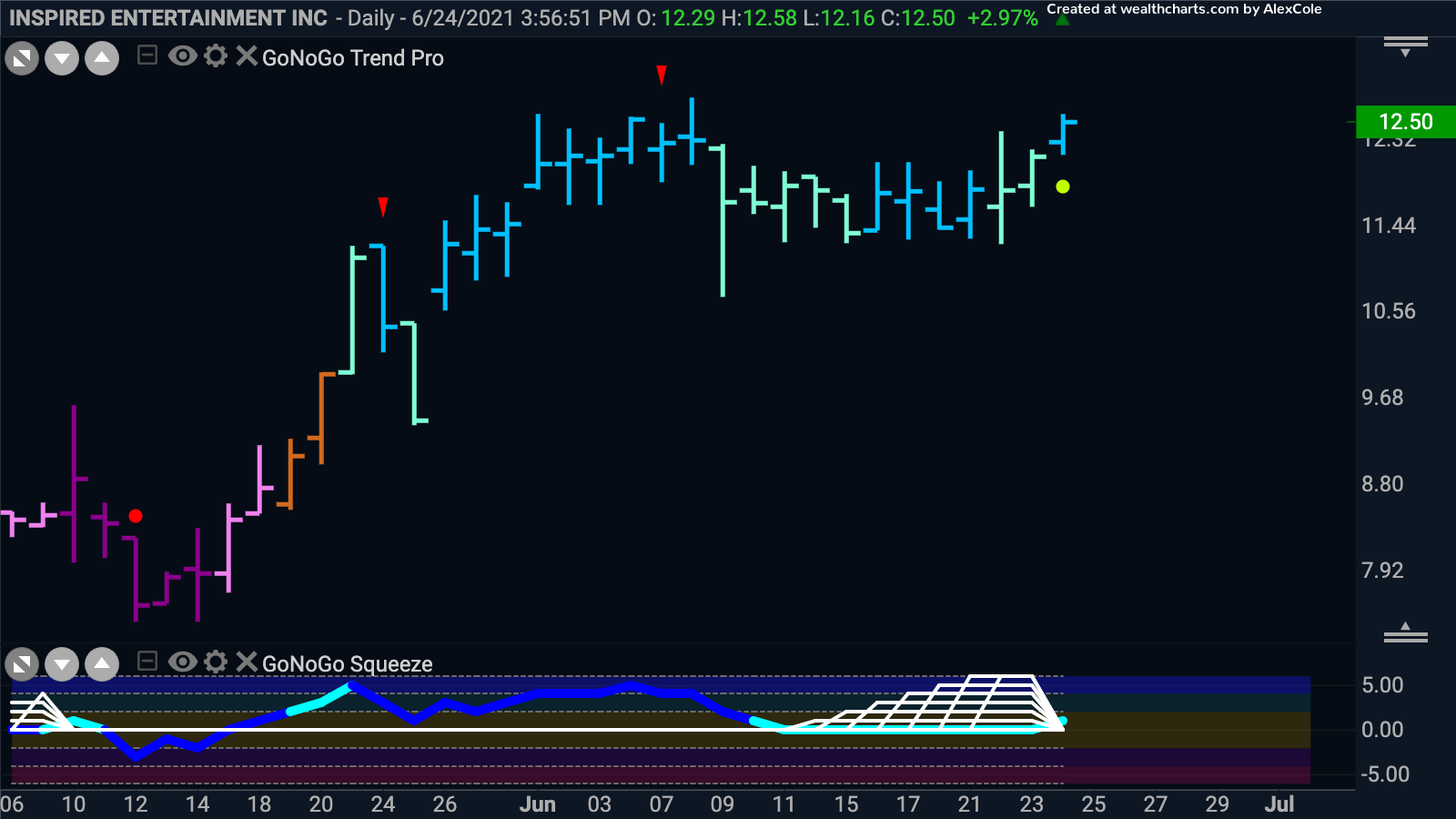Move GoNoGo Squeeze pane down

pos(62,664)
